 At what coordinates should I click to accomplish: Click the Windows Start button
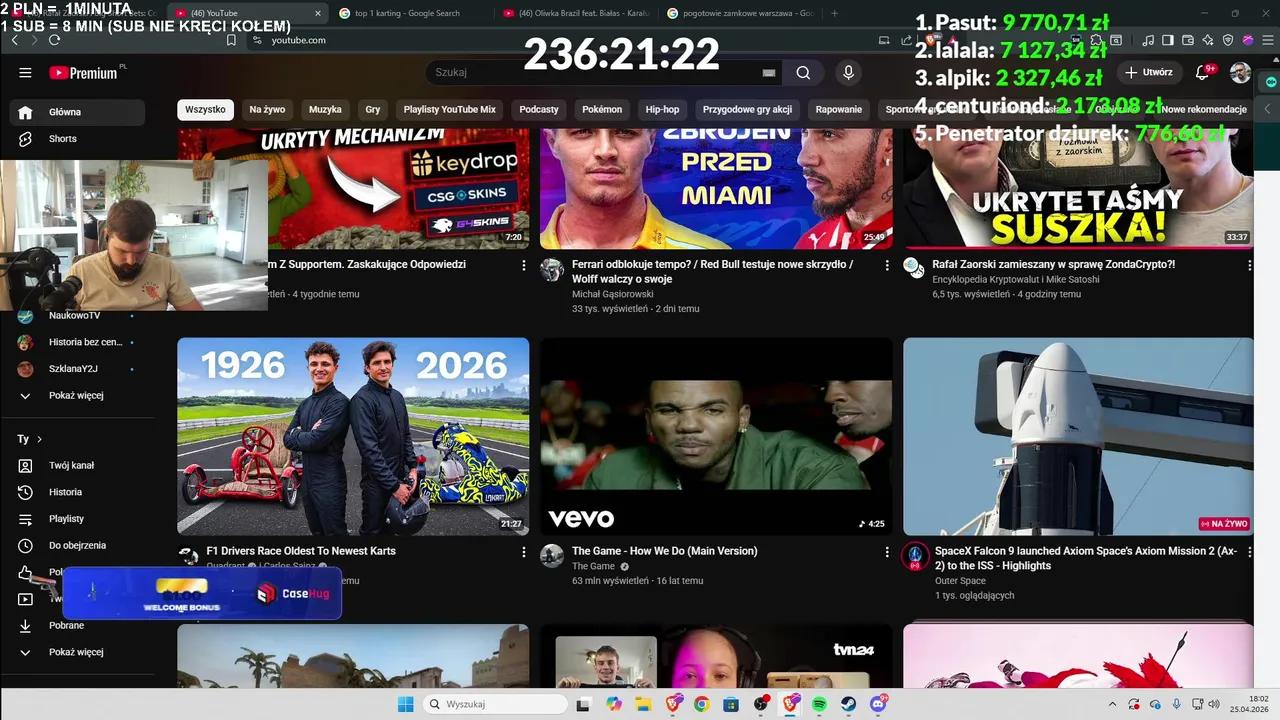(405, 704)
